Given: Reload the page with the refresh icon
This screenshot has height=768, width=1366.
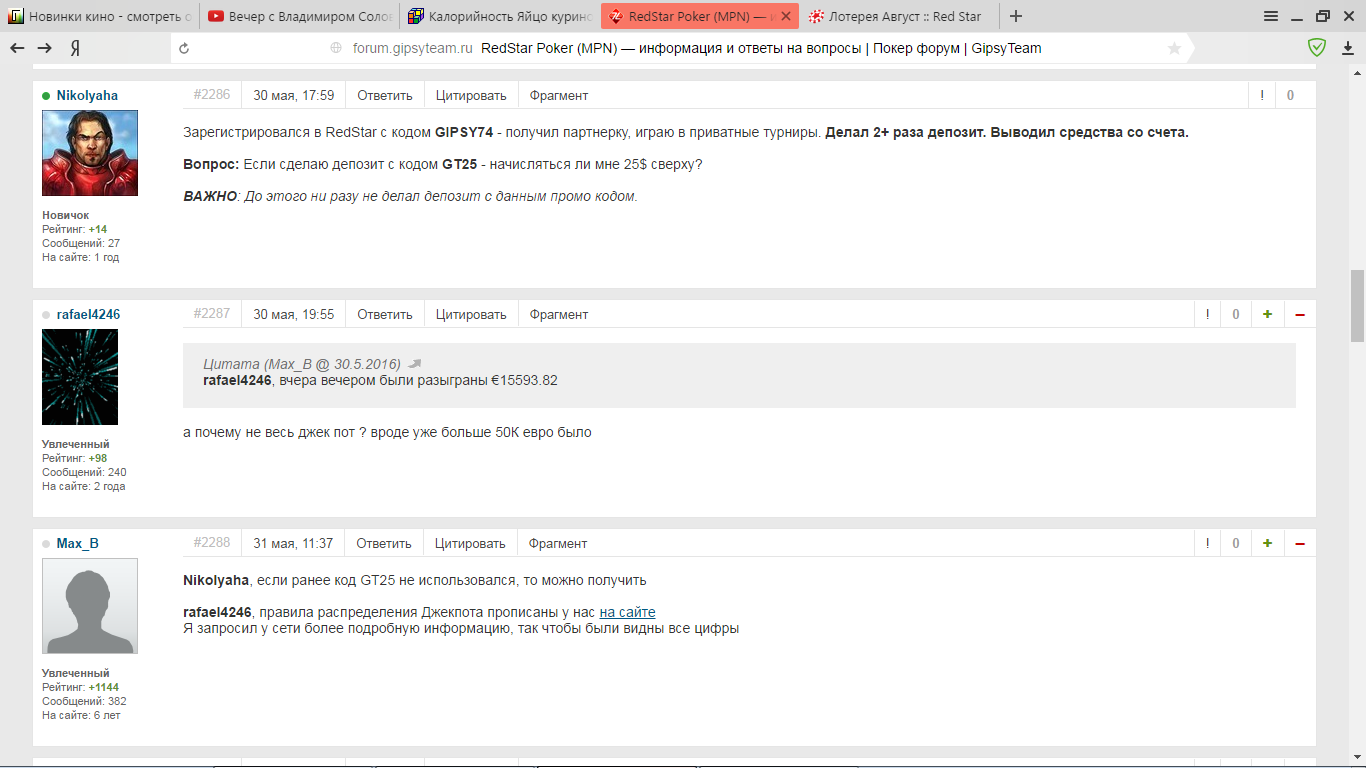Looking at the screenshot, I should [x=183, y=48].
